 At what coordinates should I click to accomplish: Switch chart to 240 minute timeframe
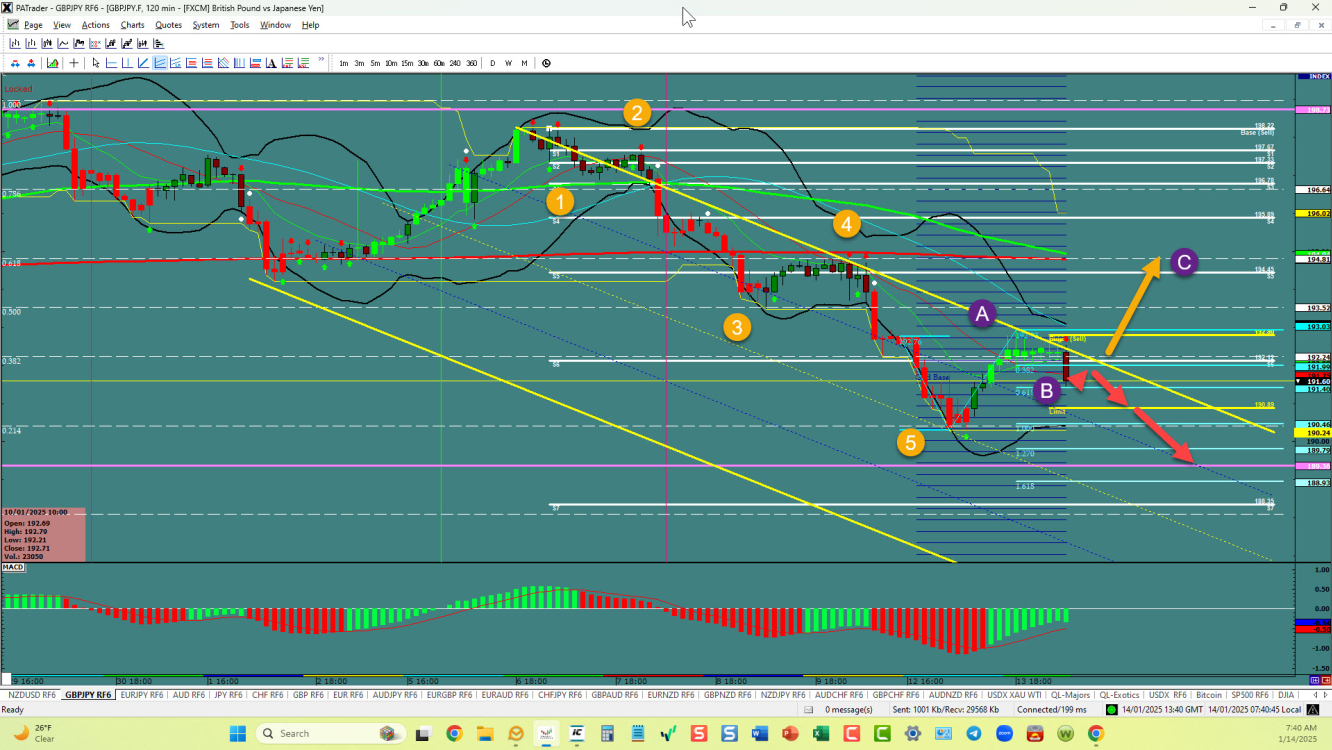click(455, 63)
